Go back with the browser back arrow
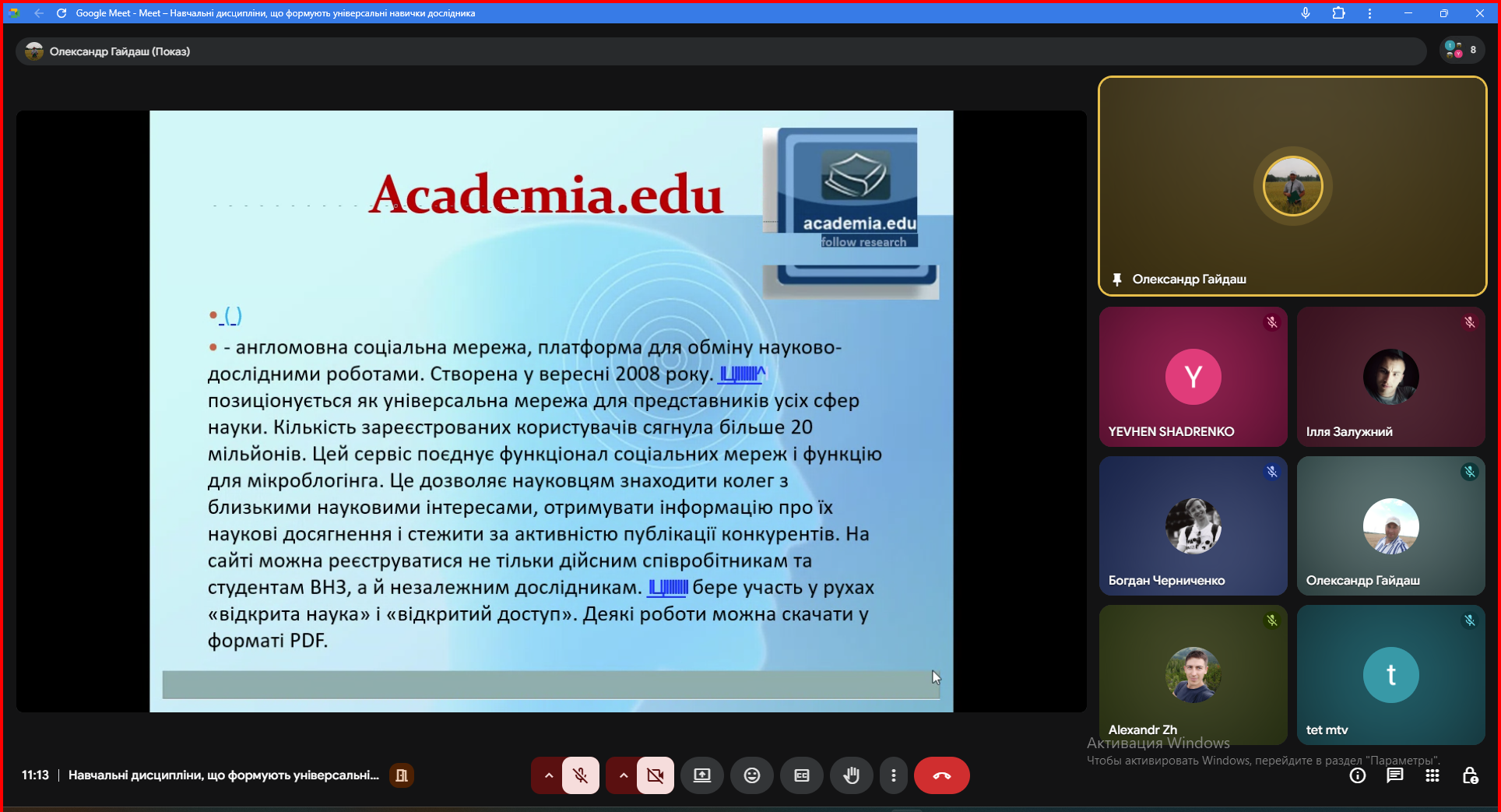 tap(39, 13)
